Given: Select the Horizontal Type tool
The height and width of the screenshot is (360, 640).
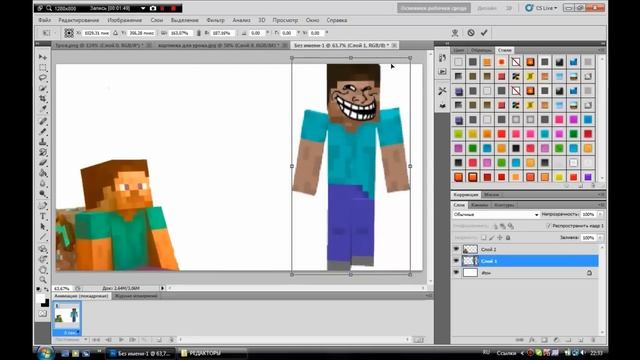Looking at the screenshot, I should coord(42,216).
